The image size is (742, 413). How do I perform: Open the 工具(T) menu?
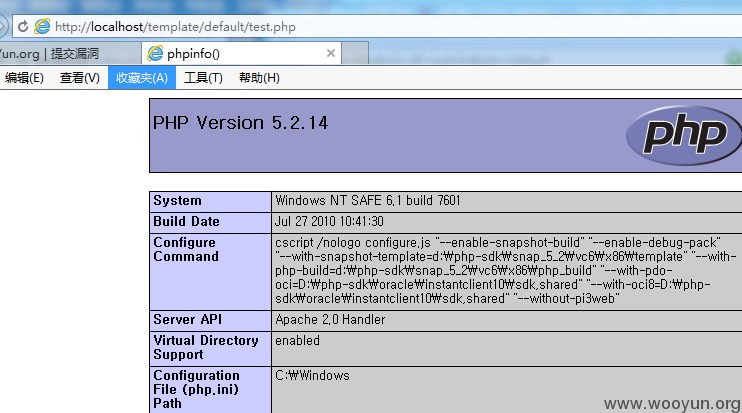tap(203, 78)
